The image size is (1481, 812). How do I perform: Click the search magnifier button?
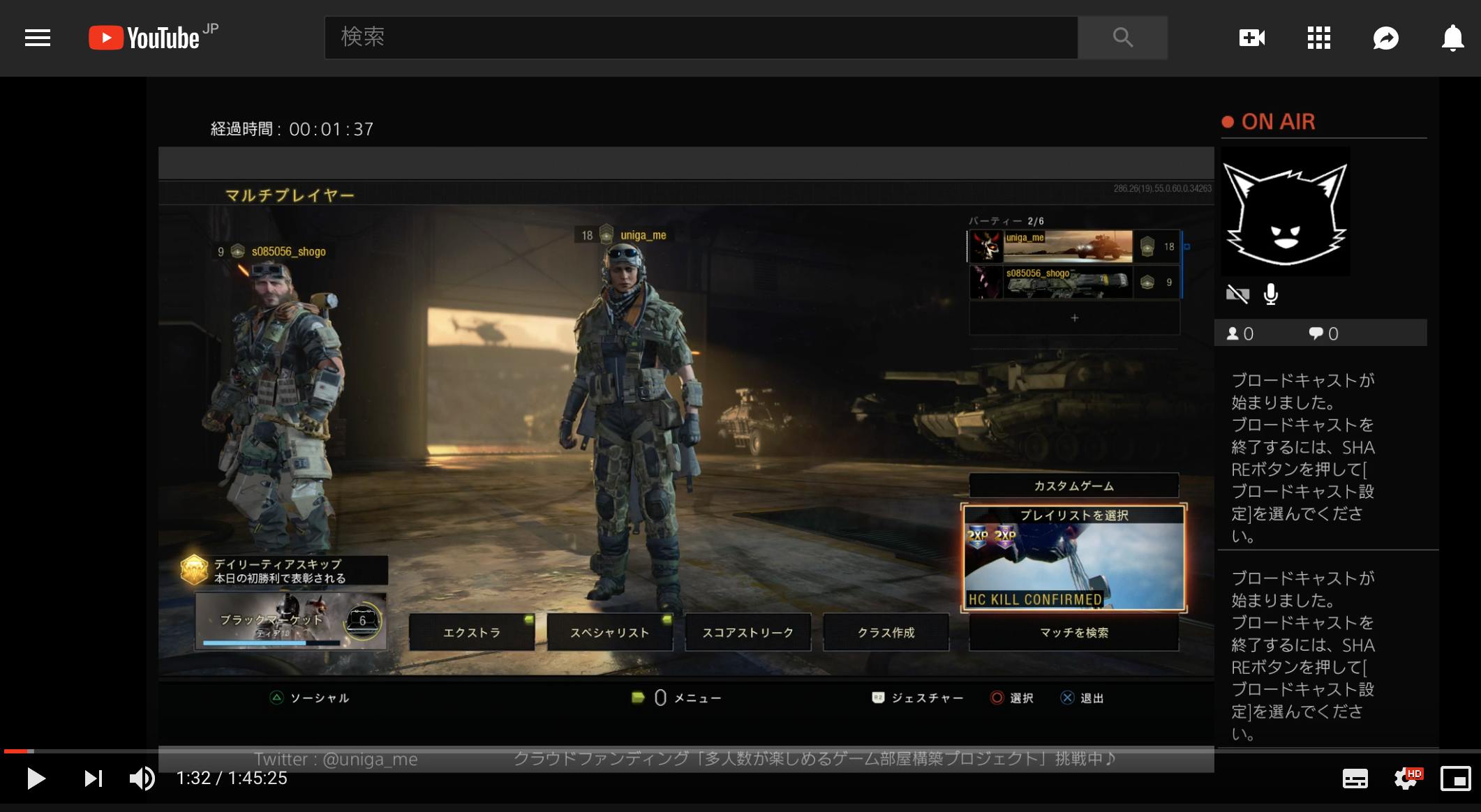click(1122, 38)
